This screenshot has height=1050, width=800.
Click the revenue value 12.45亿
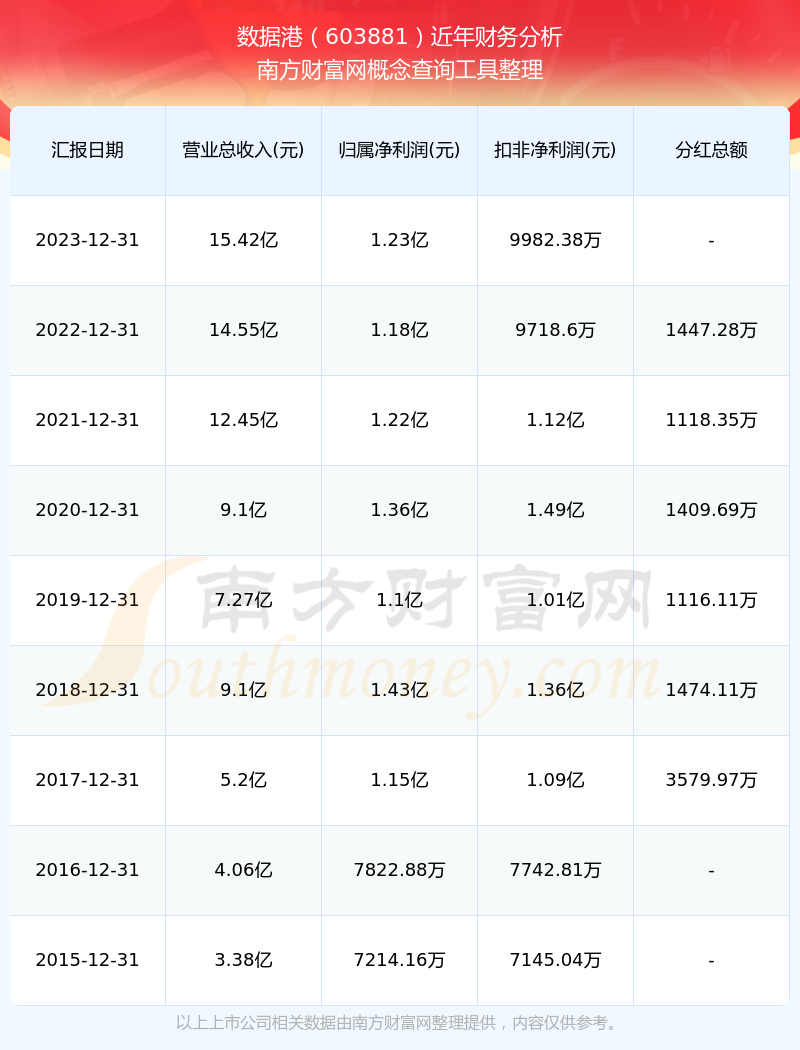coord(244,421)
